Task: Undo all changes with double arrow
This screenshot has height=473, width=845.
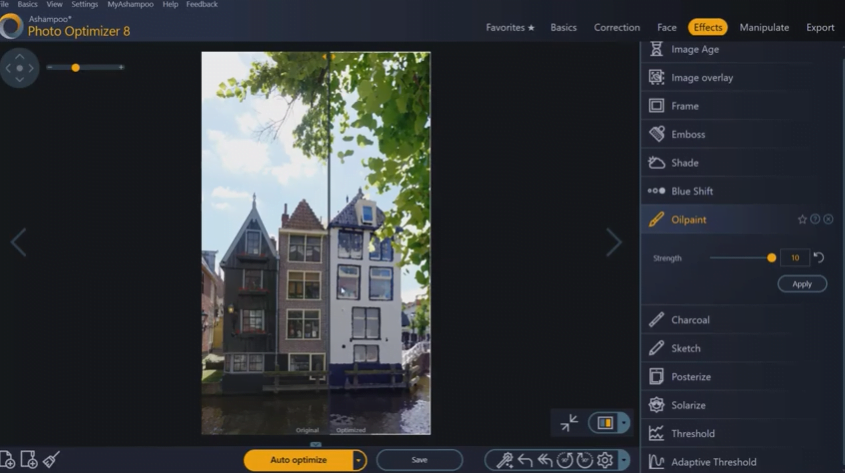Action: (x=545, y=460)
